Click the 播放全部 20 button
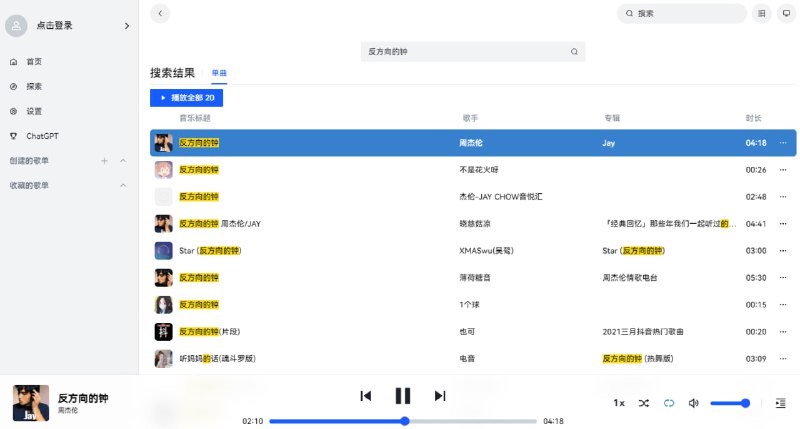 point(186,98)
